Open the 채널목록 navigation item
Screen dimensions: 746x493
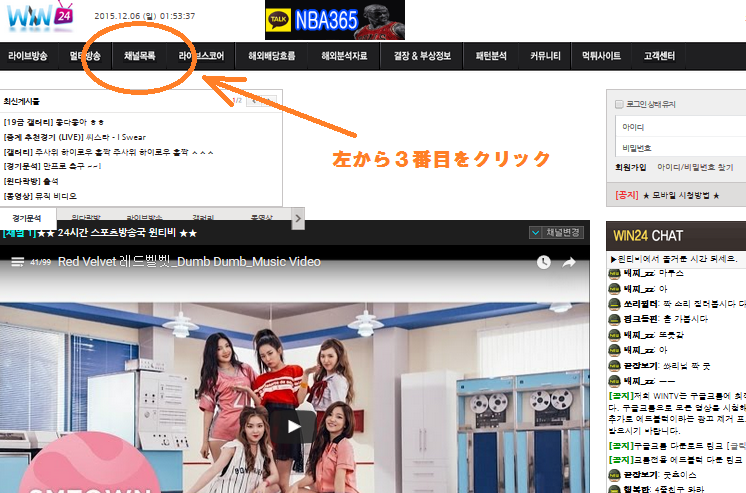coord(139,56)
